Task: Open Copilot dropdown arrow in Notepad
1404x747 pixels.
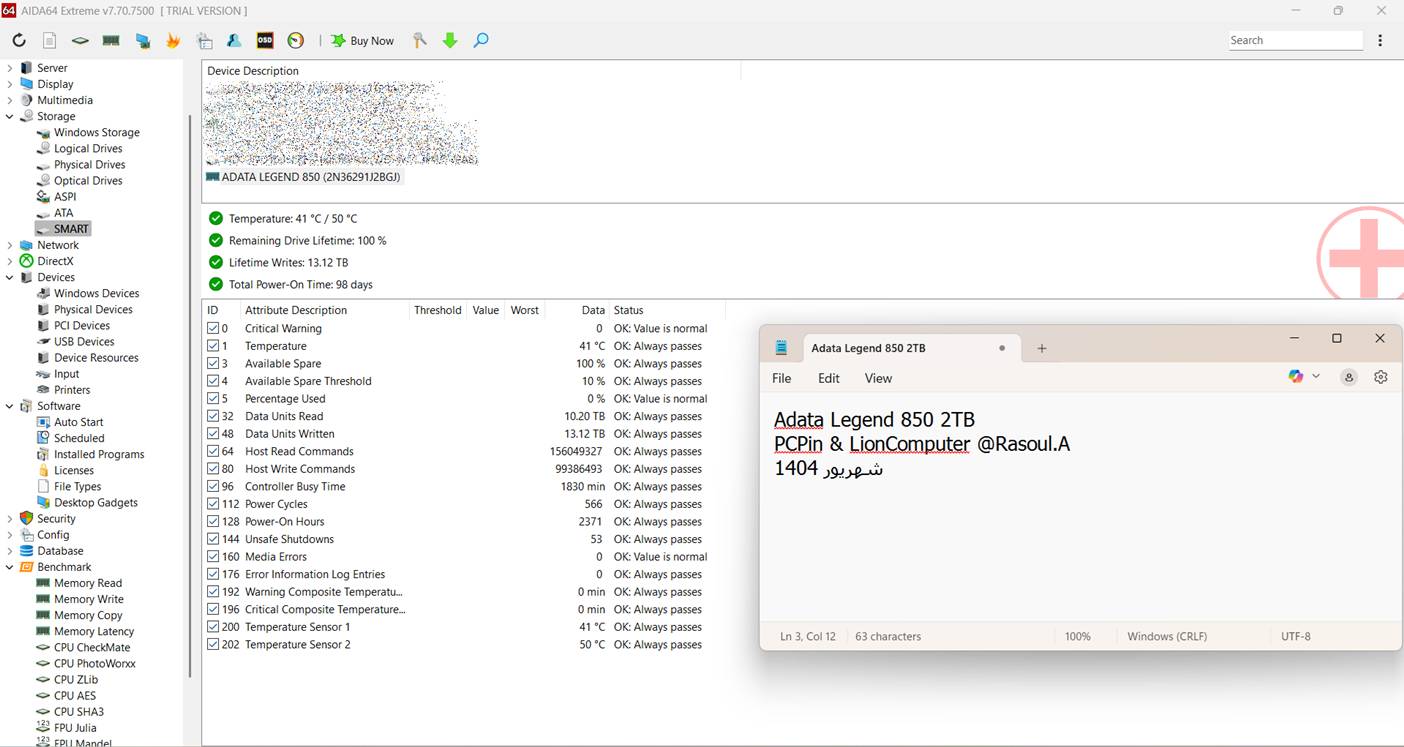Action: [1316, 376]
